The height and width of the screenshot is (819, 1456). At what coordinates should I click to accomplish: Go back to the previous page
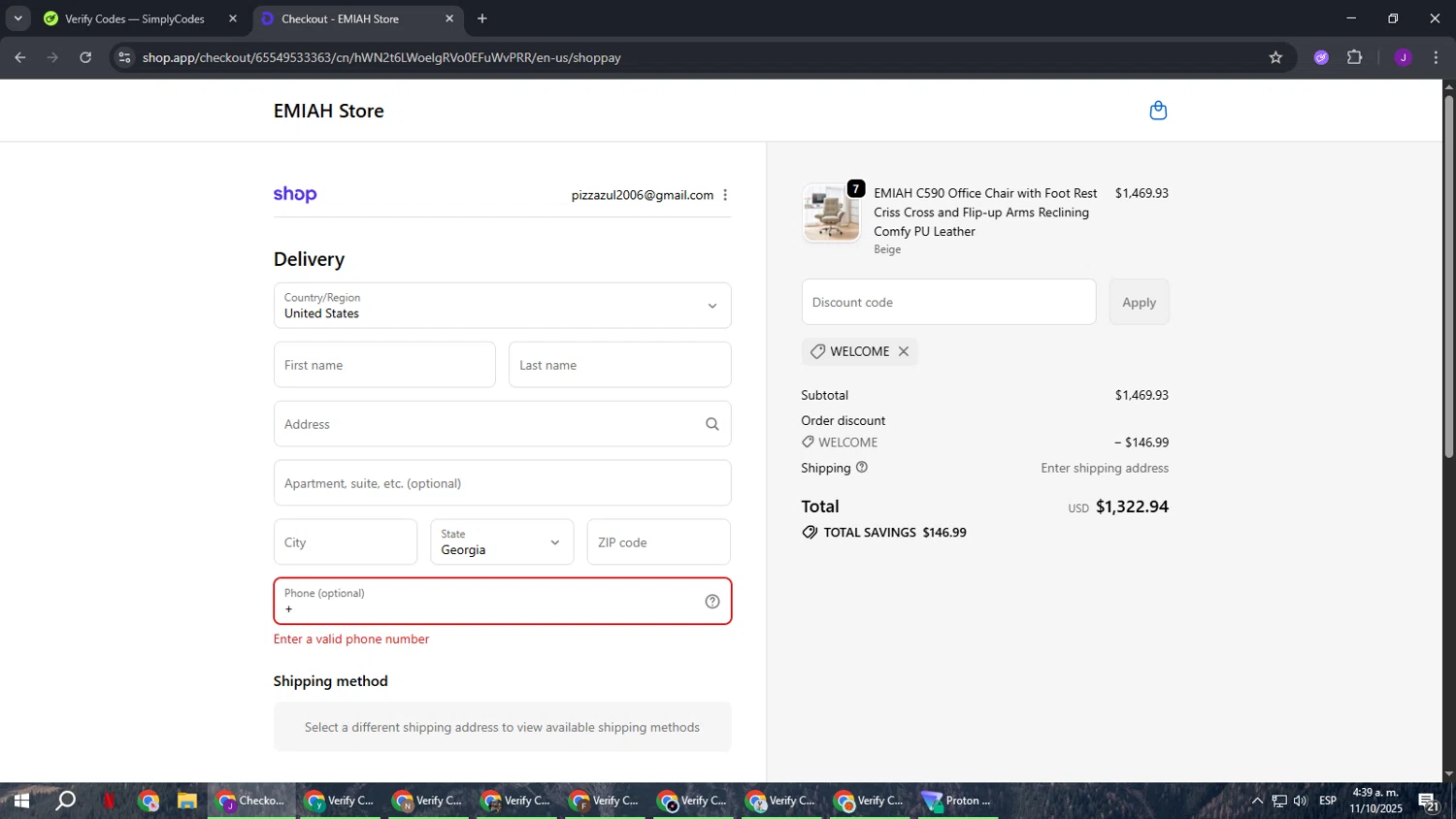(20, 57)
